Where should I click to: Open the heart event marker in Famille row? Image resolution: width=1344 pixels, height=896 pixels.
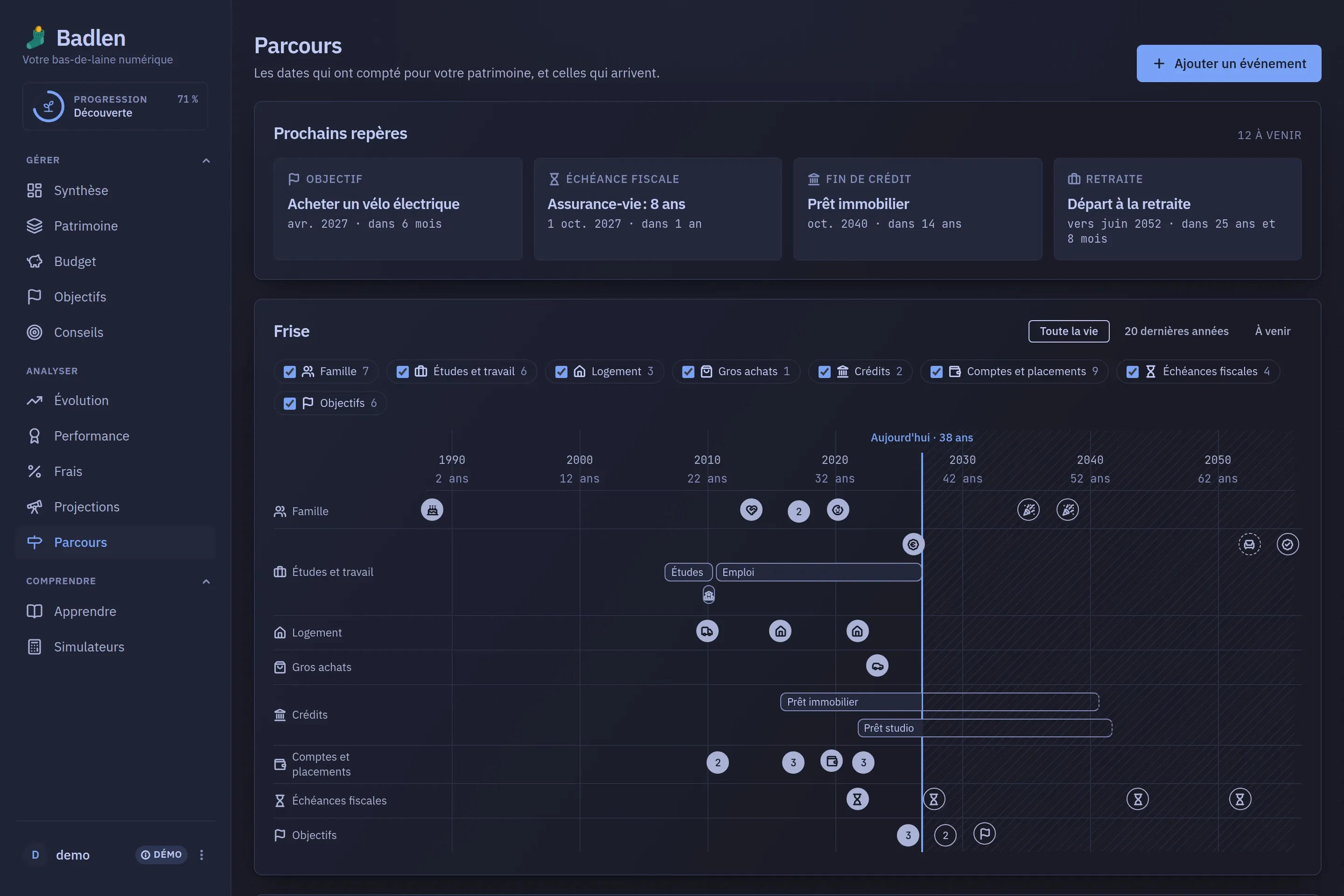[x=751, y=510]
